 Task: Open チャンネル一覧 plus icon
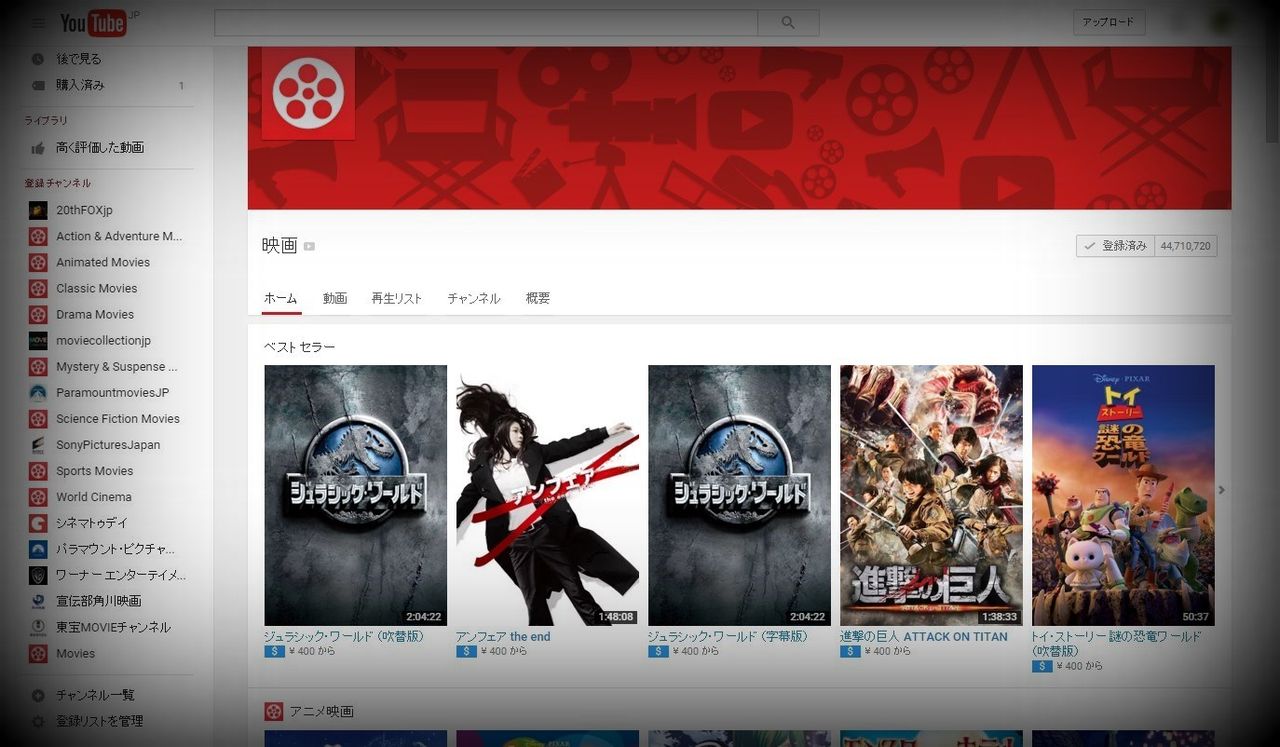pos(38,695)
